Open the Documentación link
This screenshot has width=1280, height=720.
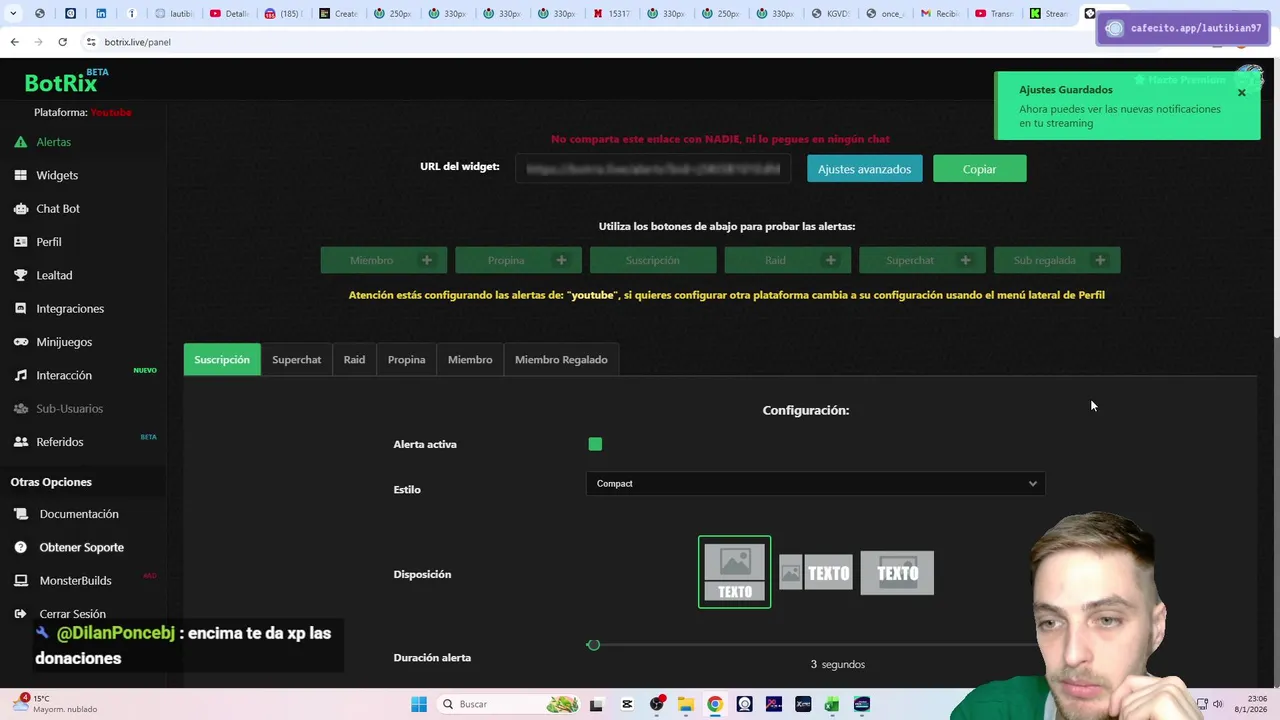79,514
